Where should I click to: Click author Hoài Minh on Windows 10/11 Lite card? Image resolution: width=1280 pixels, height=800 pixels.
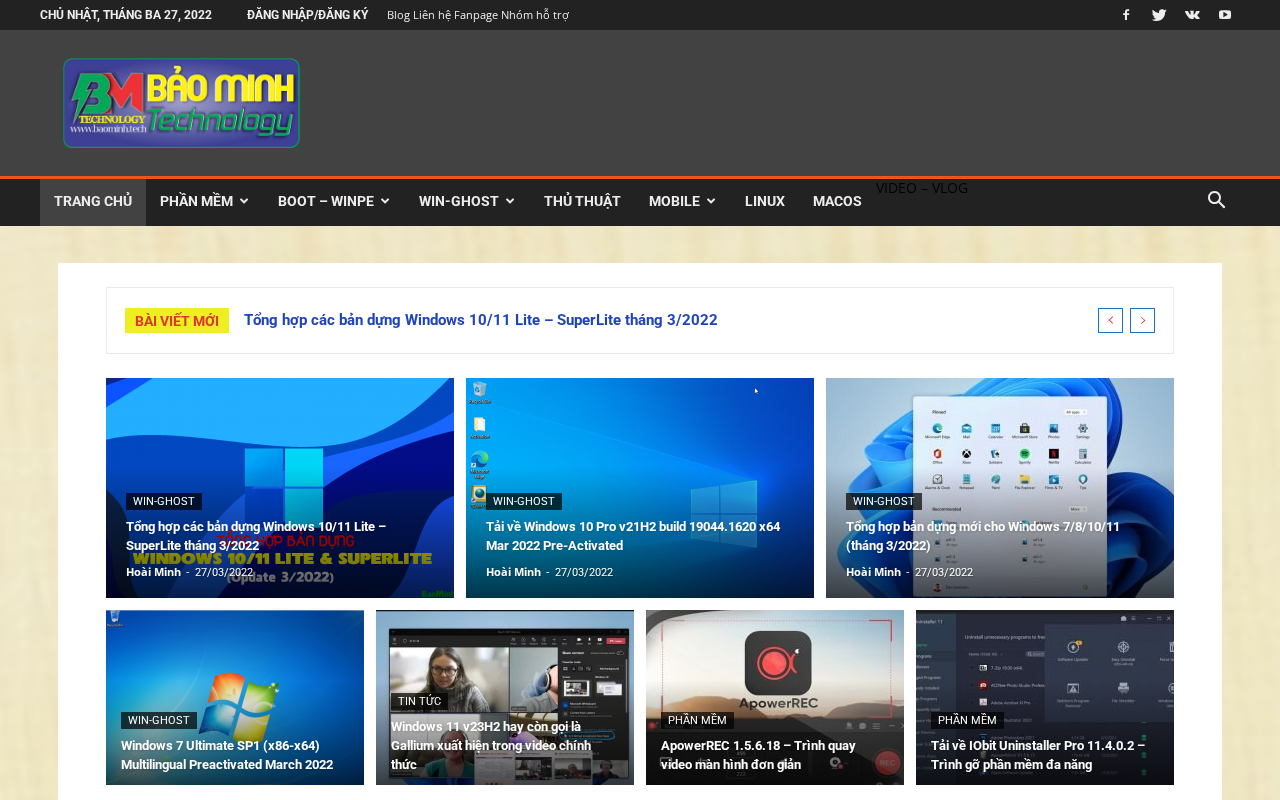point(154,572)
